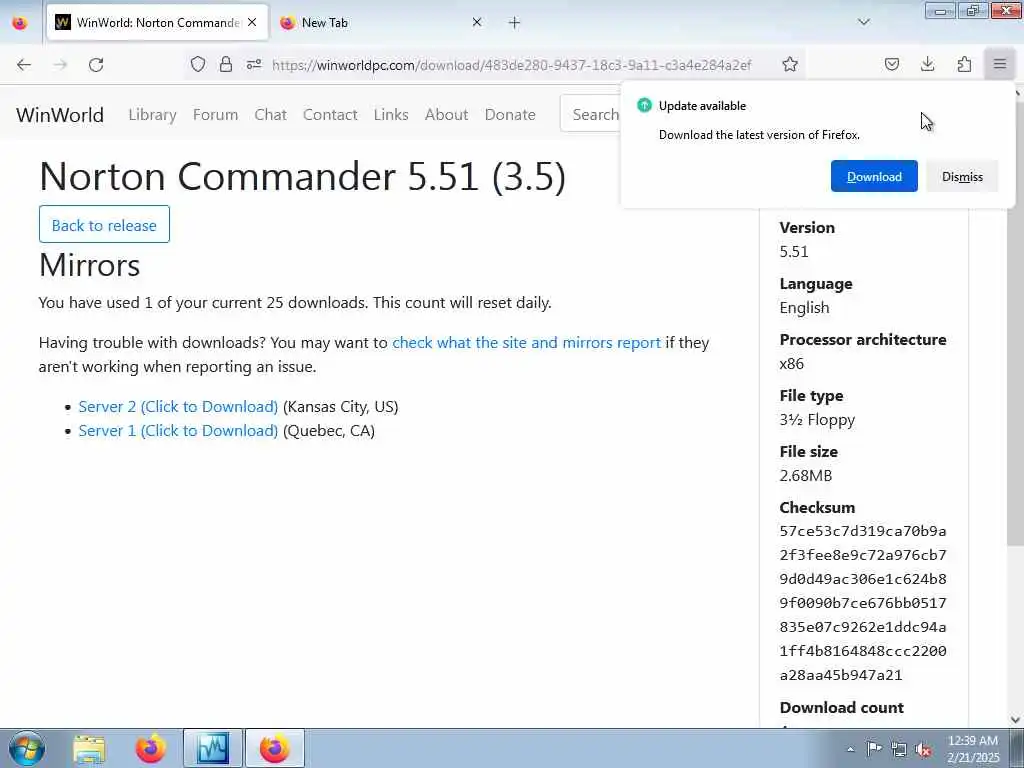Open the taskbar clock showing 12:39 AM
Screen dimensions: 1024x768
click(x=973, y=749)
